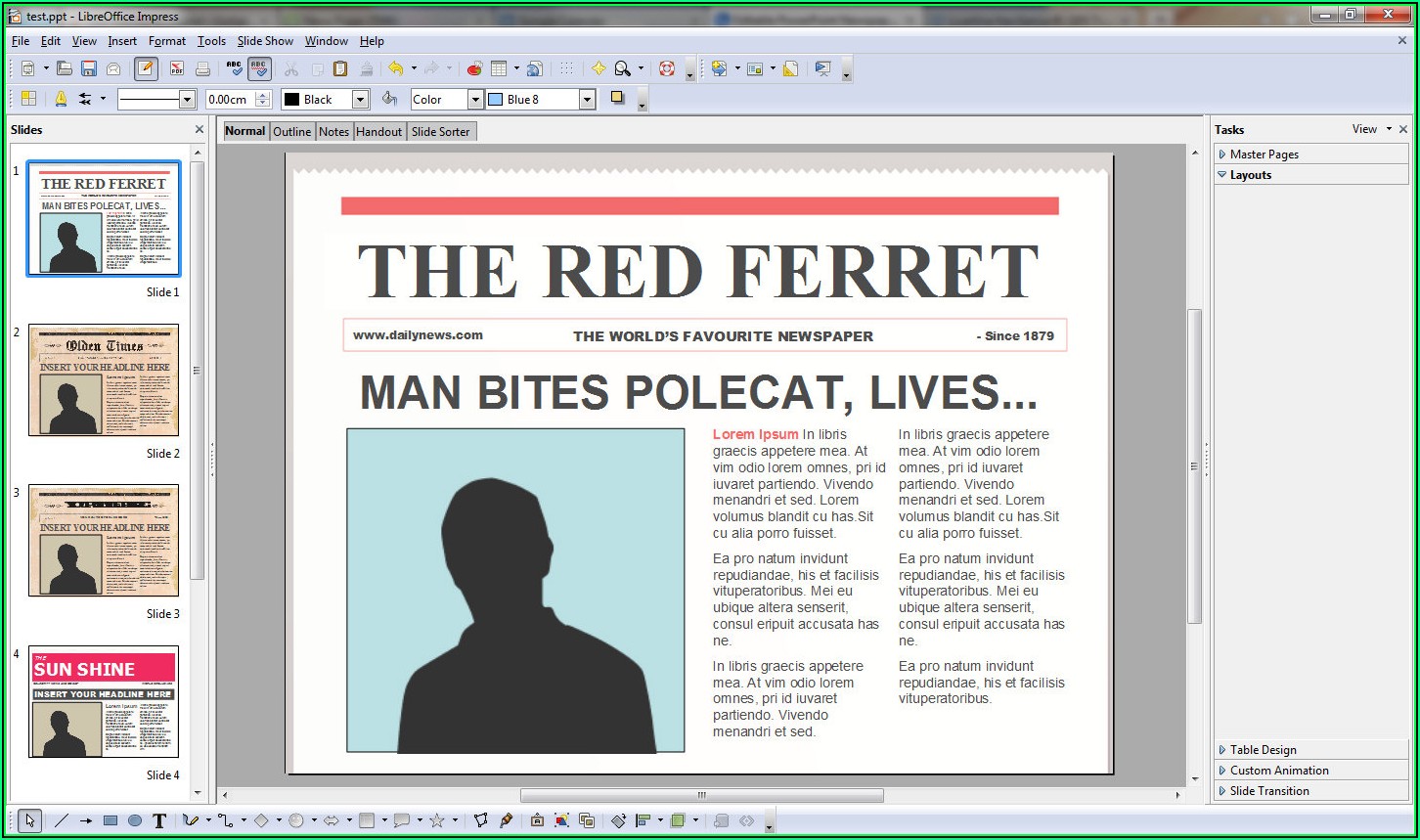This screenshot has width=1420, height=840.
Task: Click the Undo arrow icon
Action: [x=395, y=68]
